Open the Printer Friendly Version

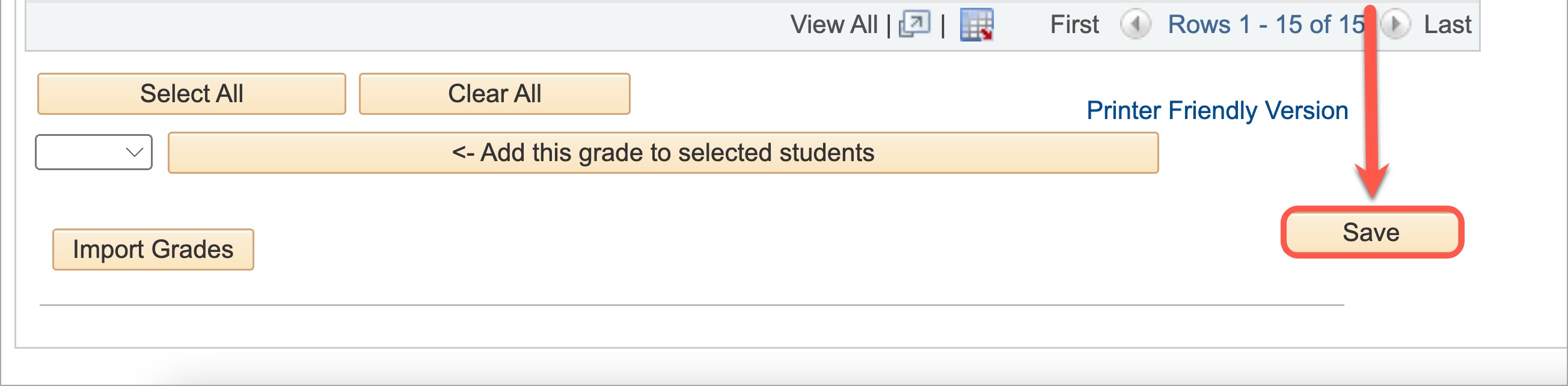pyautogui.click(x=1217, y=111)
